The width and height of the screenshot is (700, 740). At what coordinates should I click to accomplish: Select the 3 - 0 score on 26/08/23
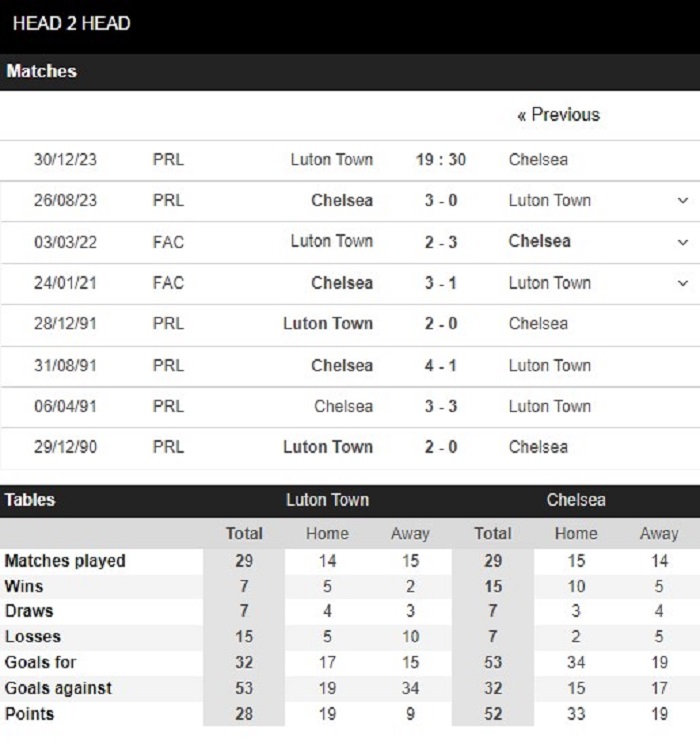tap(440, 201)
